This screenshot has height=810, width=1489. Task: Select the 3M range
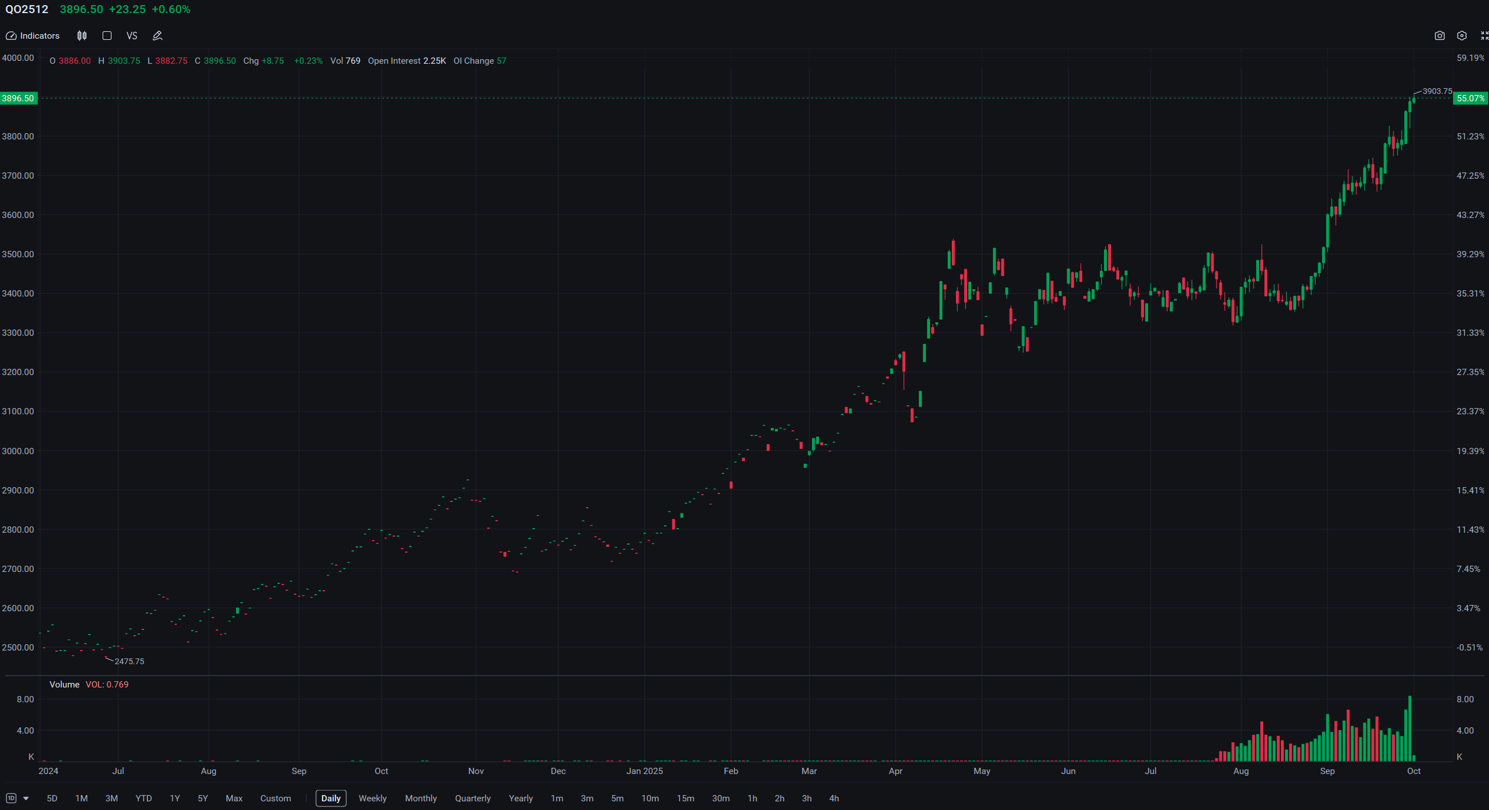click(111, 799)
